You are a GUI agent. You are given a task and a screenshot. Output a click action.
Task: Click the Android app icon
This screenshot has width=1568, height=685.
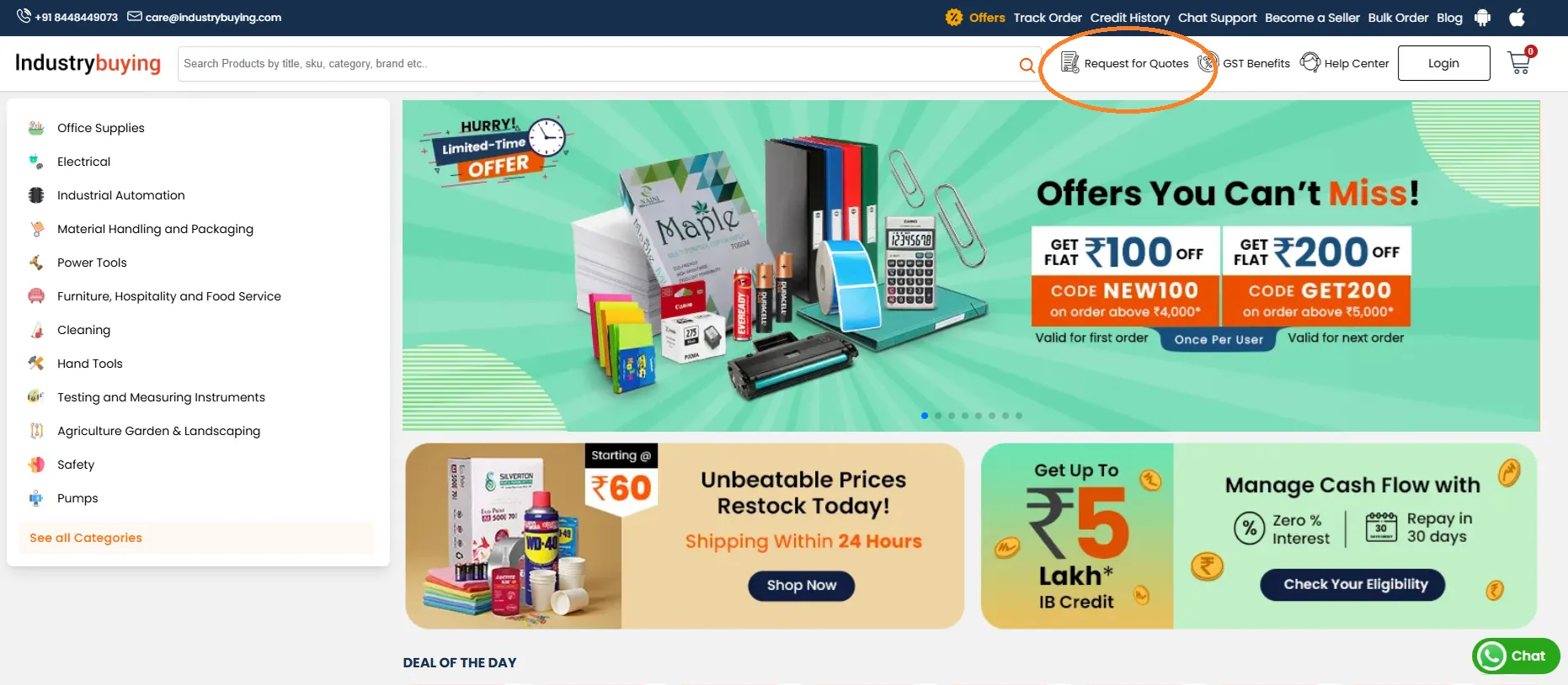(x=1483, y=18)
